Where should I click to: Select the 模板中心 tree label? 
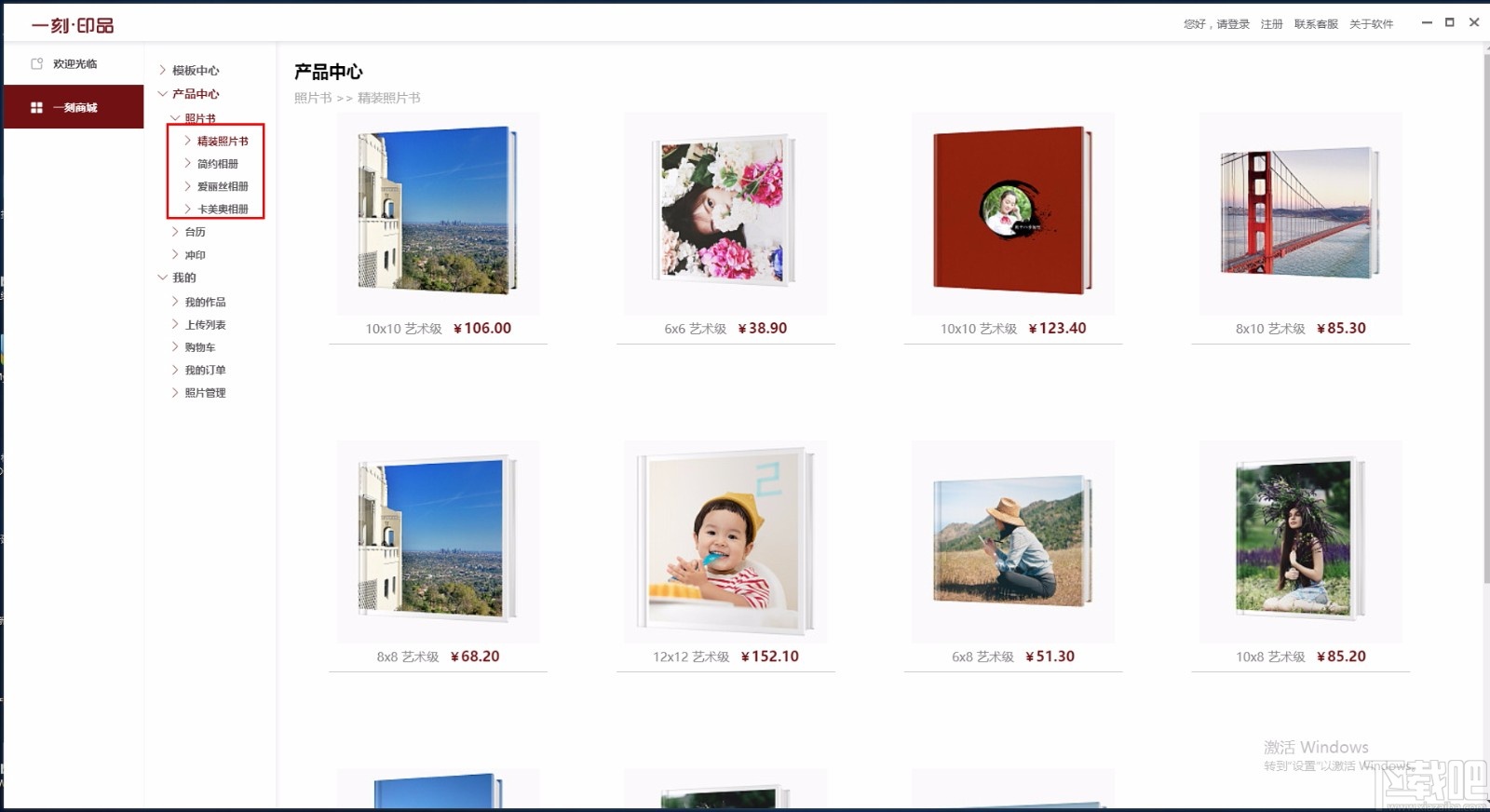196,71
